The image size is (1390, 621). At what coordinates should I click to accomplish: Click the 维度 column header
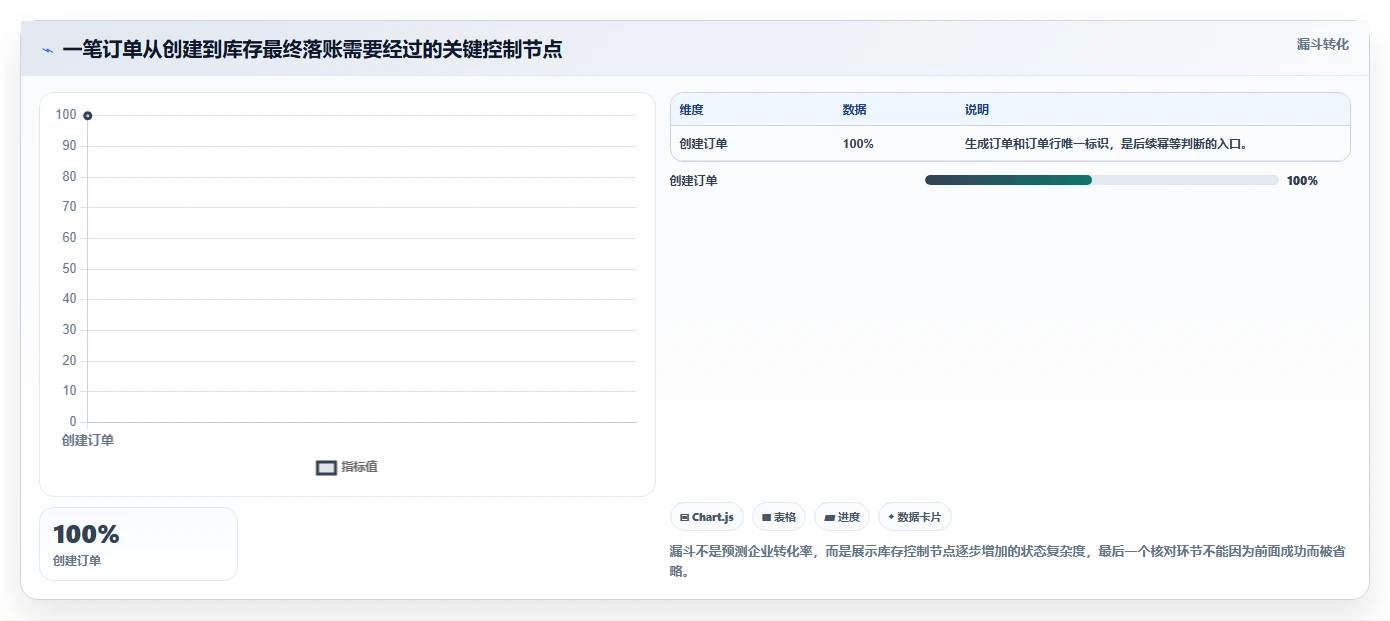pyautogui.click(x=691, y=110)
